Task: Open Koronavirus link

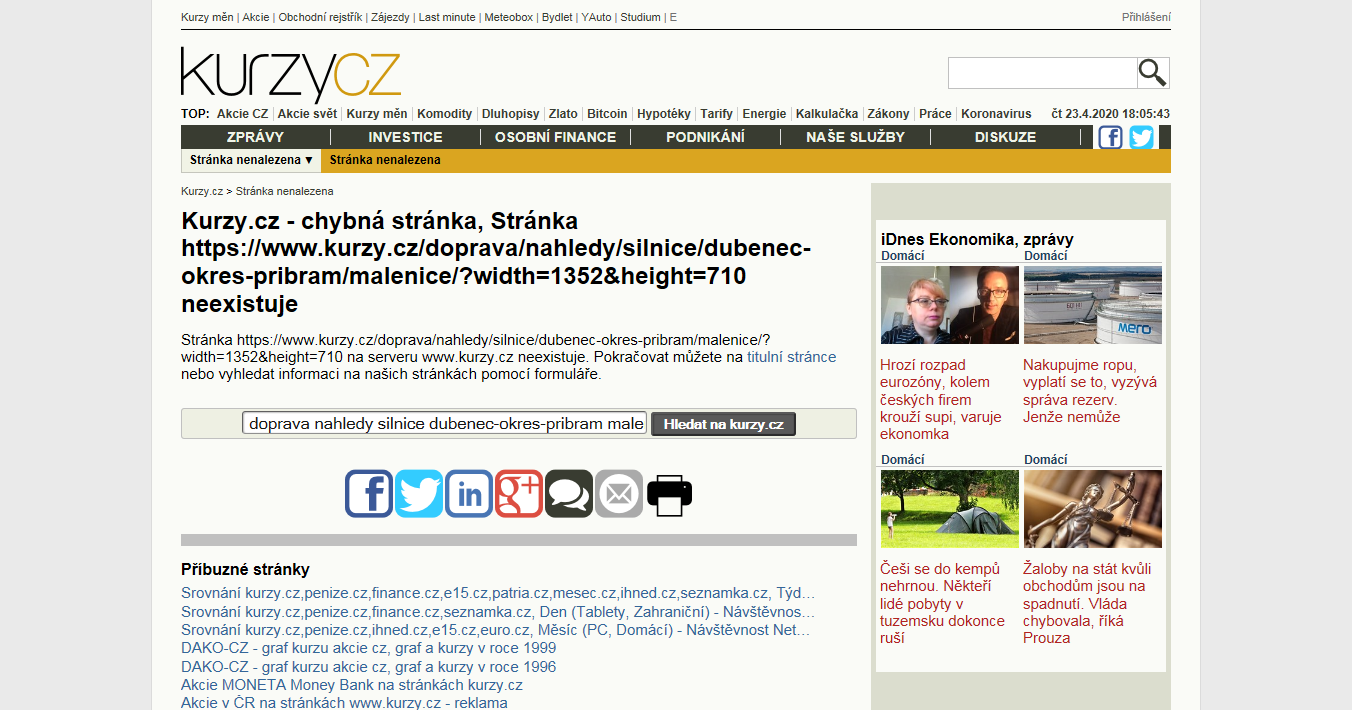Action: click(x=996, y=114)
